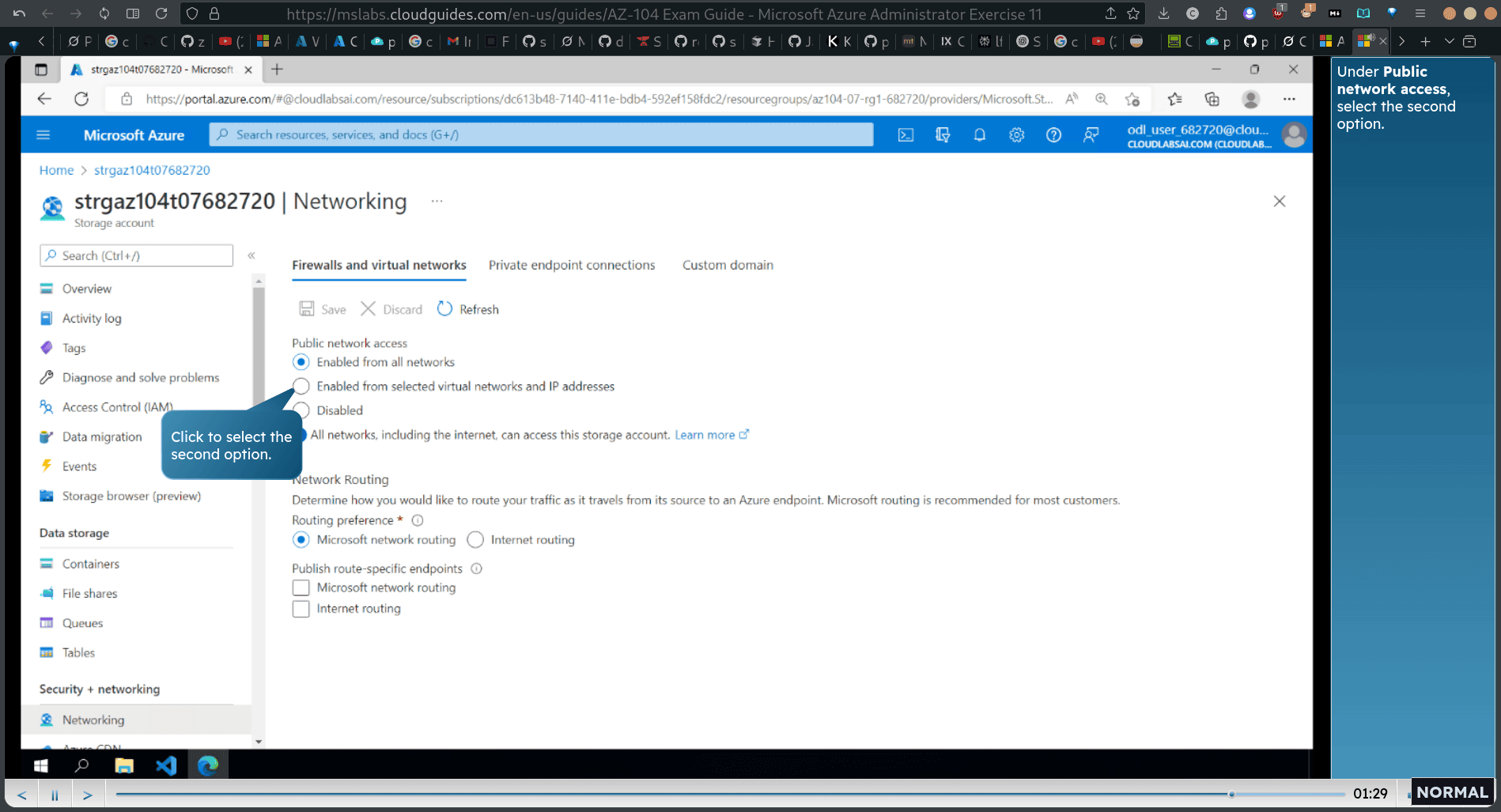Click the Refresh icon in Networking toolbar
1501x812 pixels.
(444, 309)
